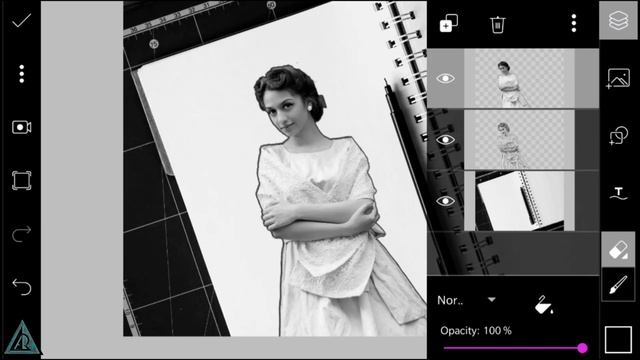The height and width of the screenshot is (360, 640).
Task: Delete the selected layer with the trash icon
Action: 498,24
